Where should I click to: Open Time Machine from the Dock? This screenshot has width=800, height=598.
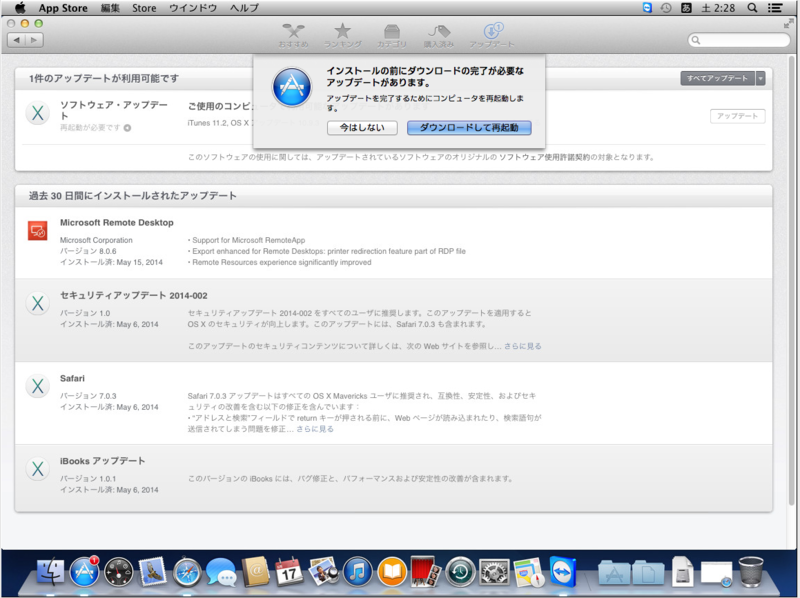[x=460, y=571]
